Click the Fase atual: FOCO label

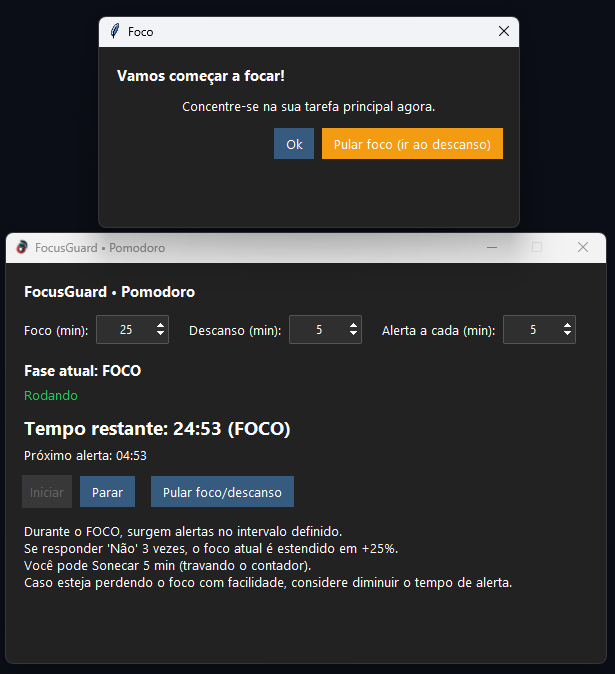pos(83,371)
